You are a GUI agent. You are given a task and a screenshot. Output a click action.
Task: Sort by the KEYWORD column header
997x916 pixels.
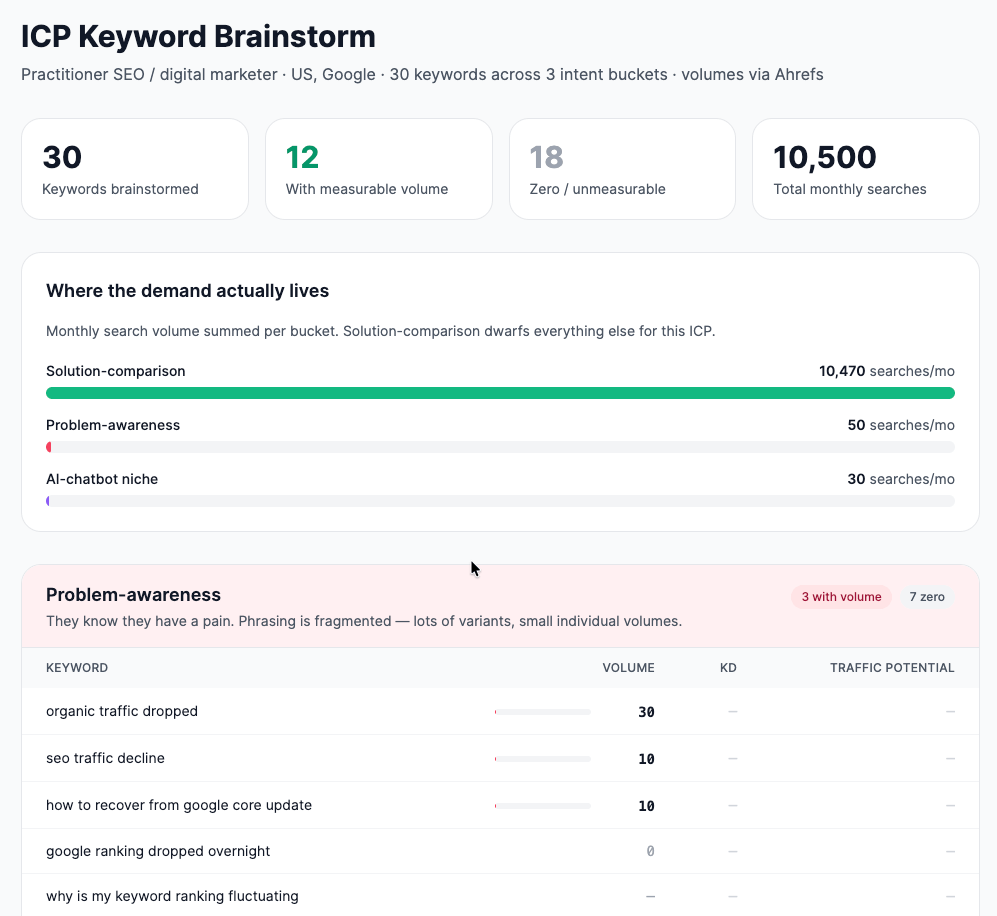coord(75,667)
